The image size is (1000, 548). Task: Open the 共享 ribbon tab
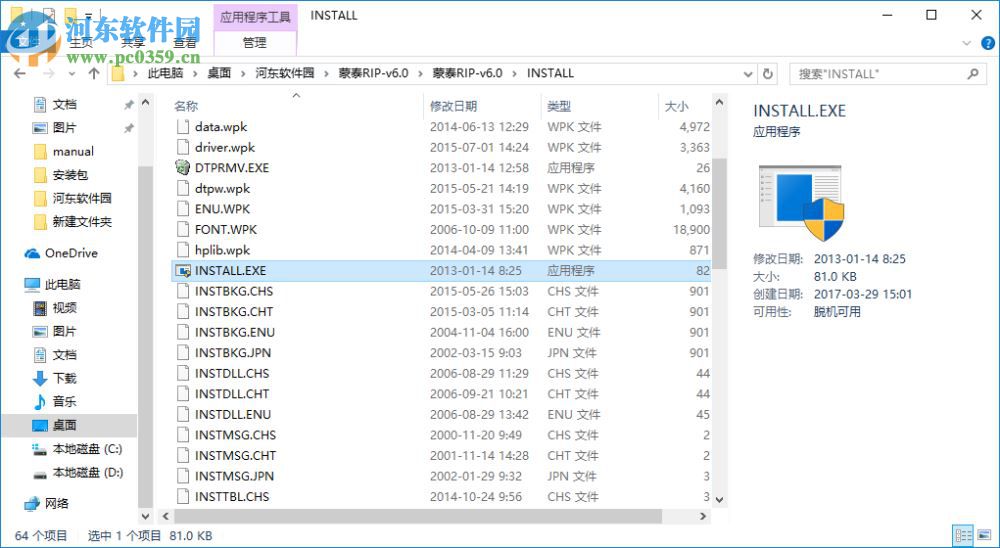coord(133,43)
